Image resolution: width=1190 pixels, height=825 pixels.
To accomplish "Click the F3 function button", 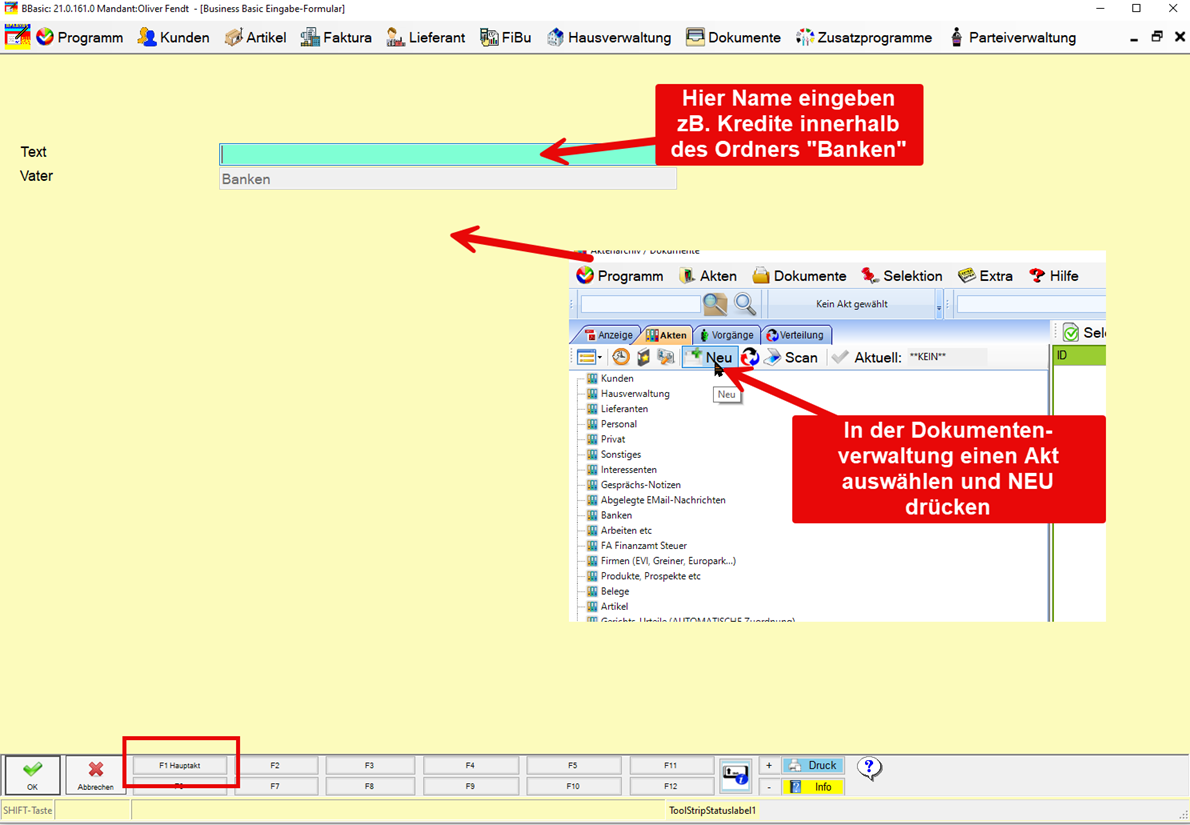I will [370, 765].
